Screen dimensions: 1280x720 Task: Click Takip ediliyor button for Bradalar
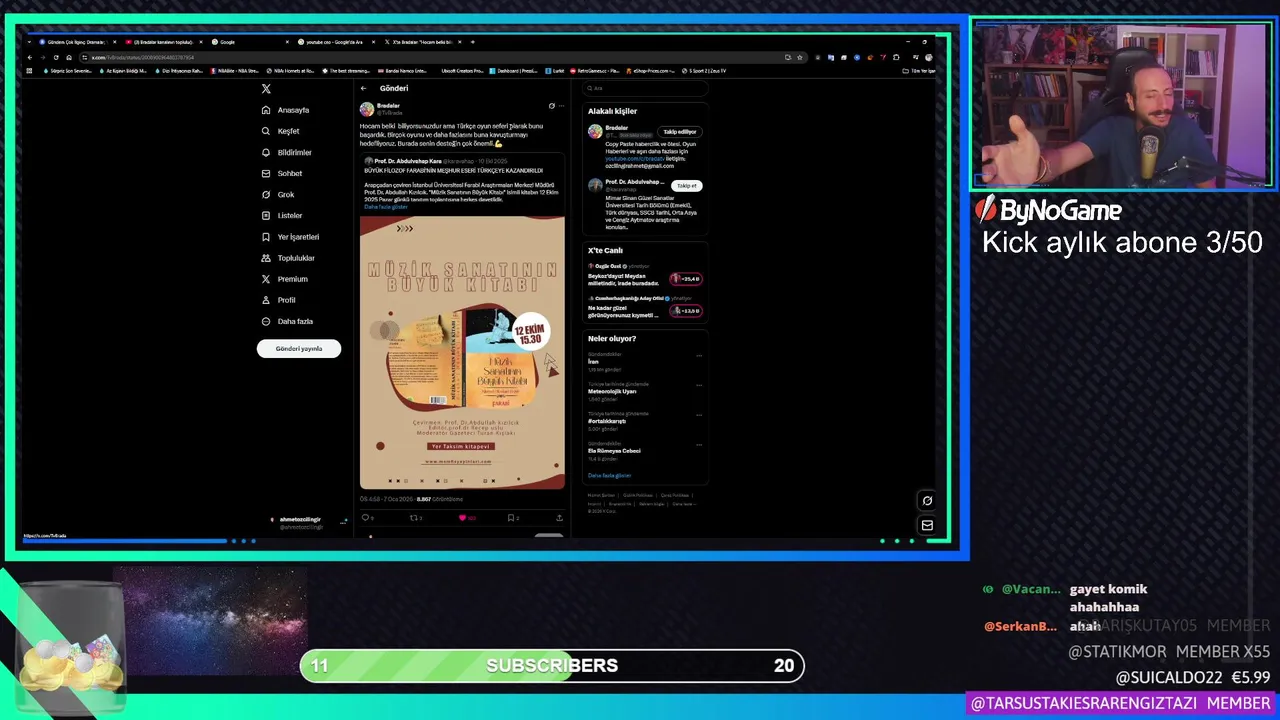[x=680, y=132]
